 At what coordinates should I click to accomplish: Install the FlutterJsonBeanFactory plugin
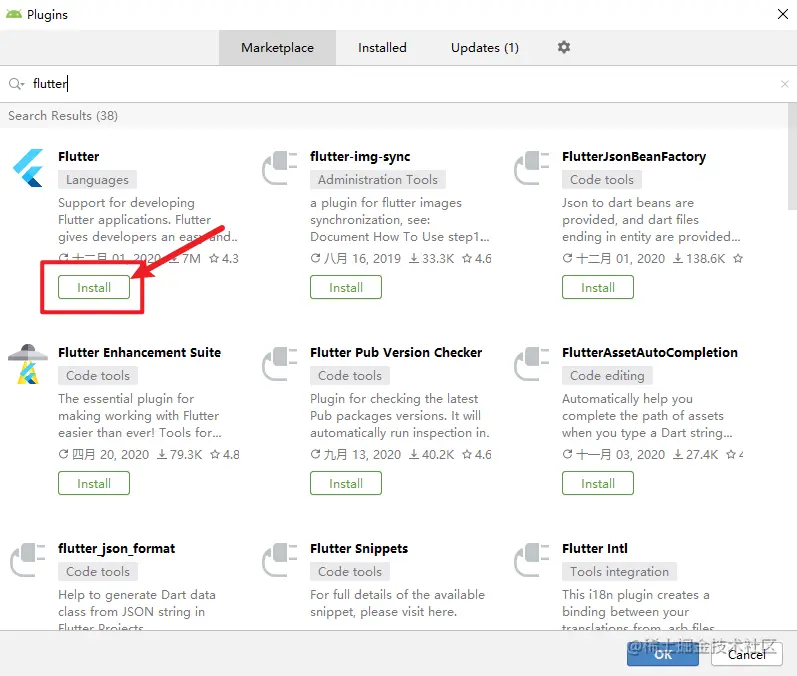598,287
